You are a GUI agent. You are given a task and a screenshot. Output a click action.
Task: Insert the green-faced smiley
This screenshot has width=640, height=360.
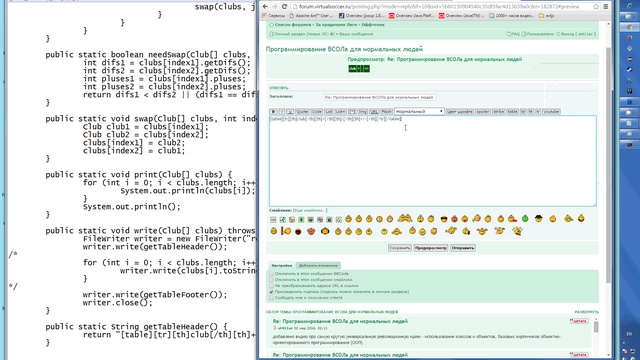point(525,219)
